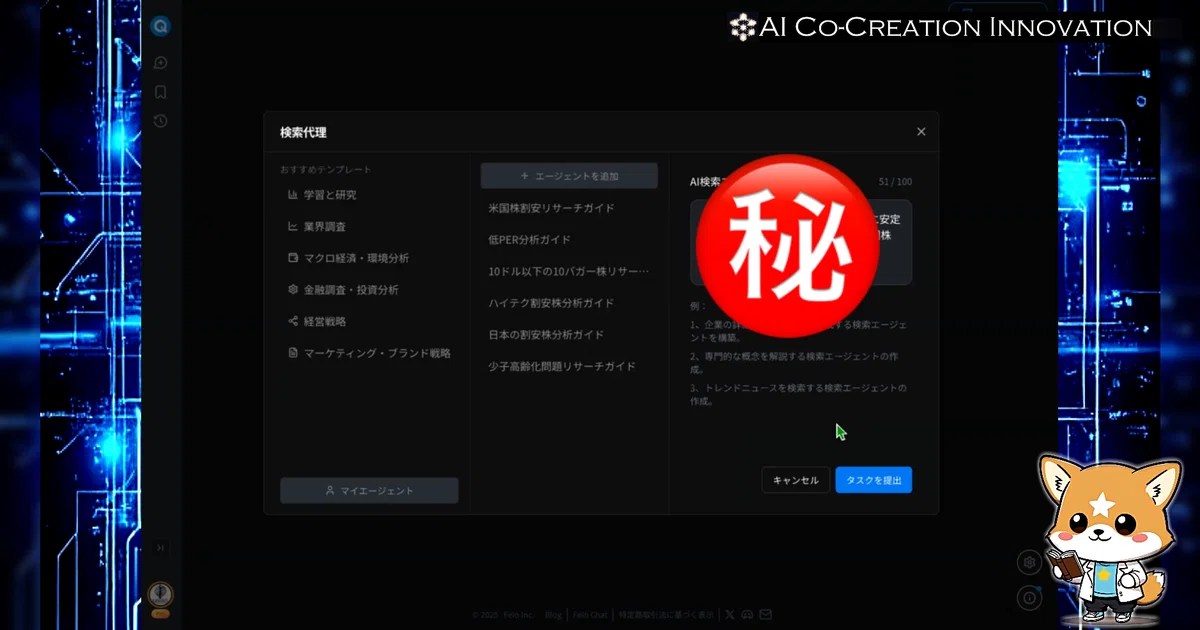Open the Discord footer icon
1200x630 pixels.
[x=748, y=615]
